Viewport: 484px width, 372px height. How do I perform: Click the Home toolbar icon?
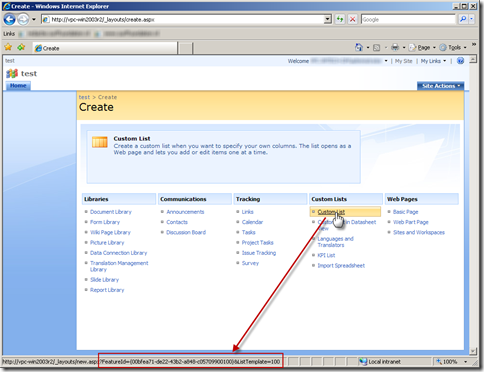pyautogui.click(x=358, y=47)
